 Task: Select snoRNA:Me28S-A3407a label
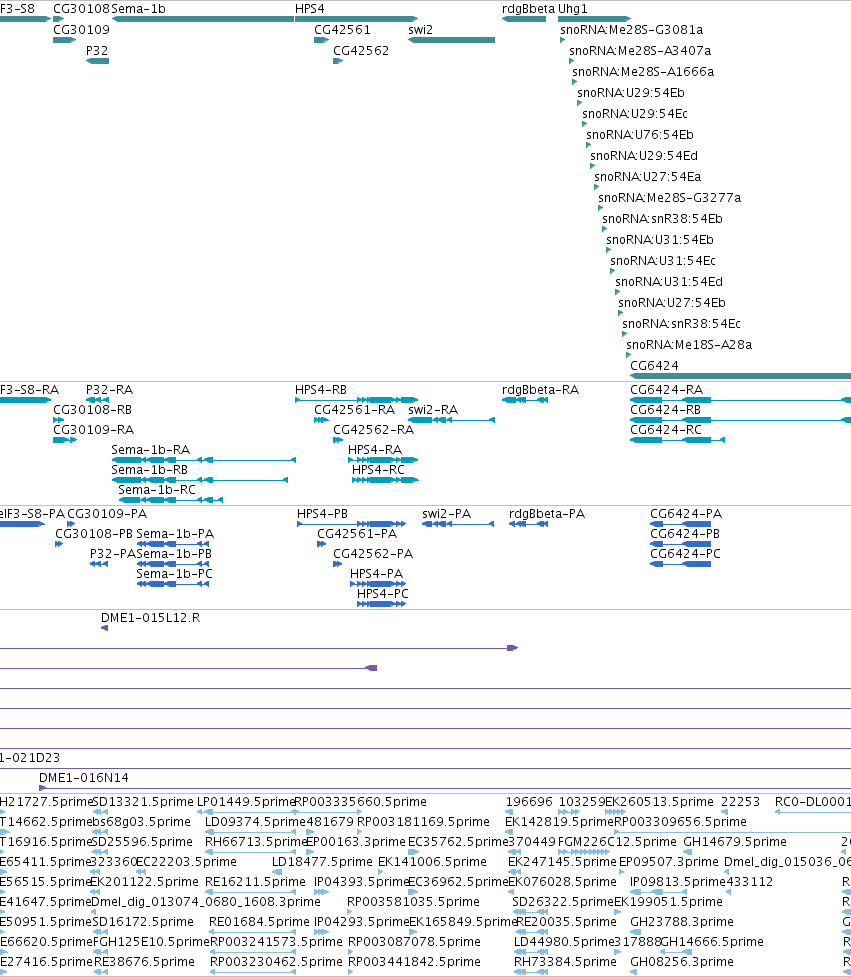640,50
